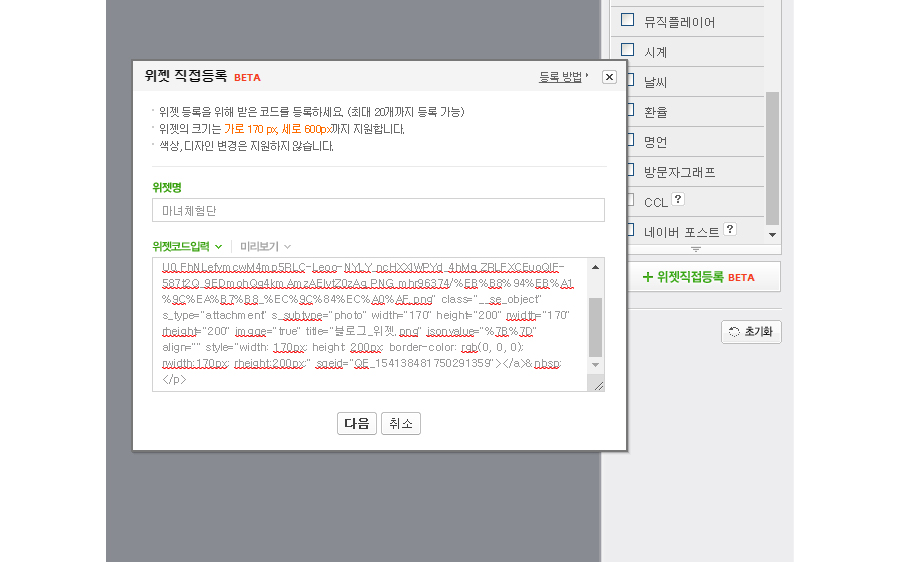Switch to the 미리보기 tab
Viewport: 900px width, 562px height.
259,246
